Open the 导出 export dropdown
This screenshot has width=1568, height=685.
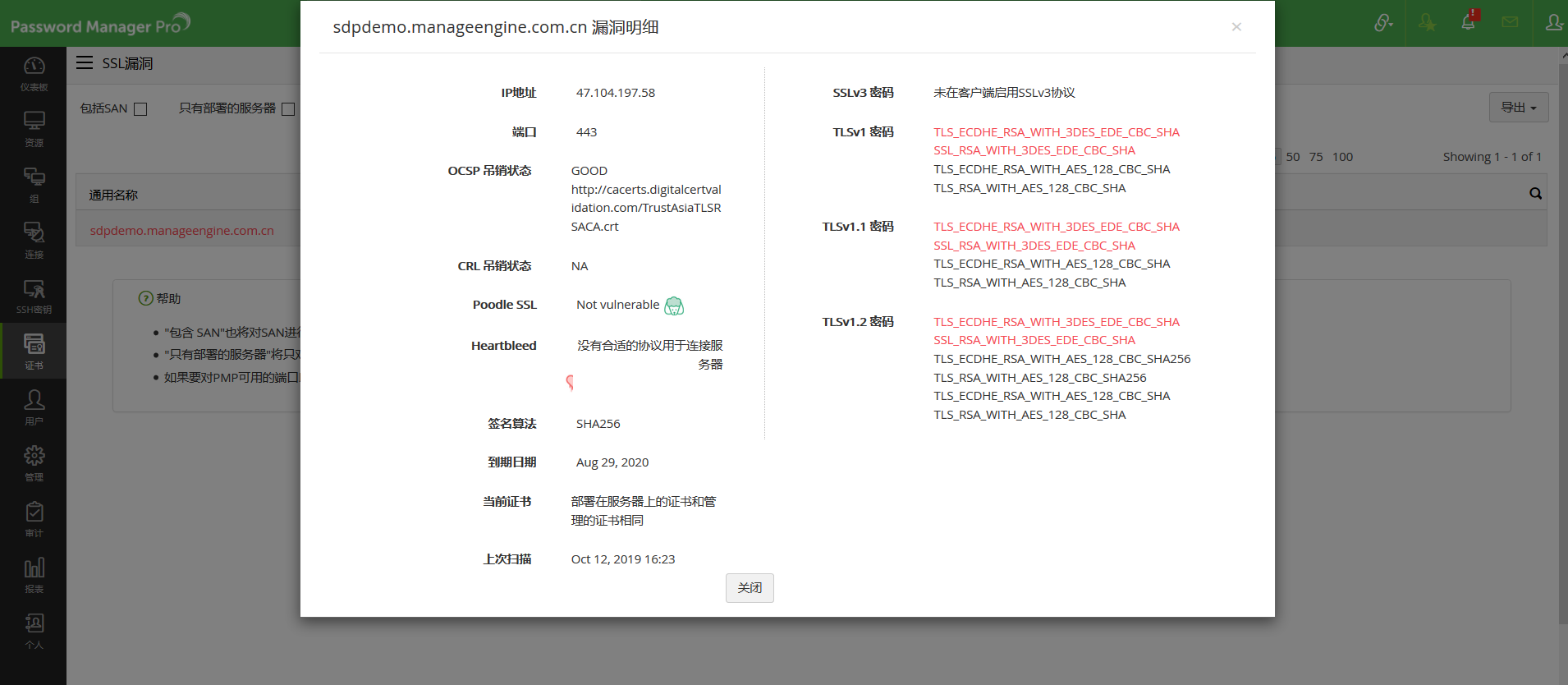coord(1519,108)
